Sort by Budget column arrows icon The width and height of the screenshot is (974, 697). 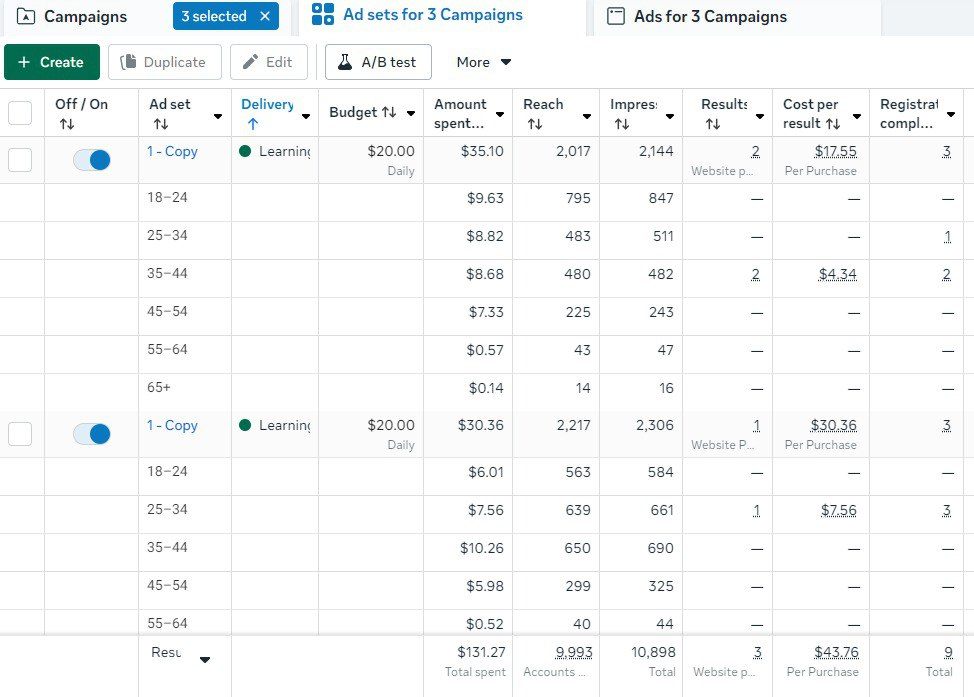tap(389, 113)
